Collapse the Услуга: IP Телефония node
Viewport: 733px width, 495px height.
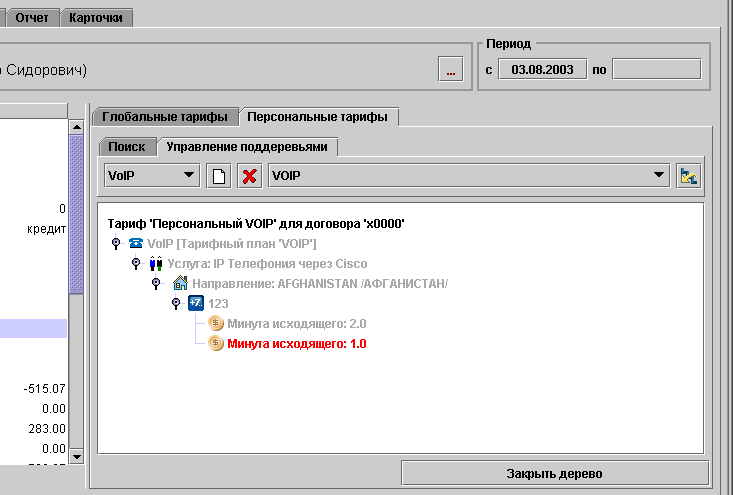coord(136,264)
